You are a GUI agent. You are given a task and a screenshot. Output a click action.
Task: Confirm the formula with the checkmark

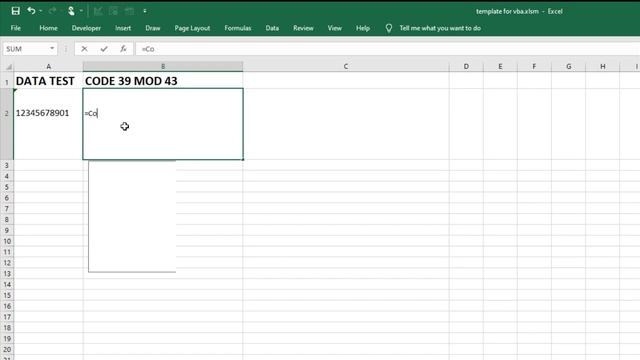tap(104, 49)
